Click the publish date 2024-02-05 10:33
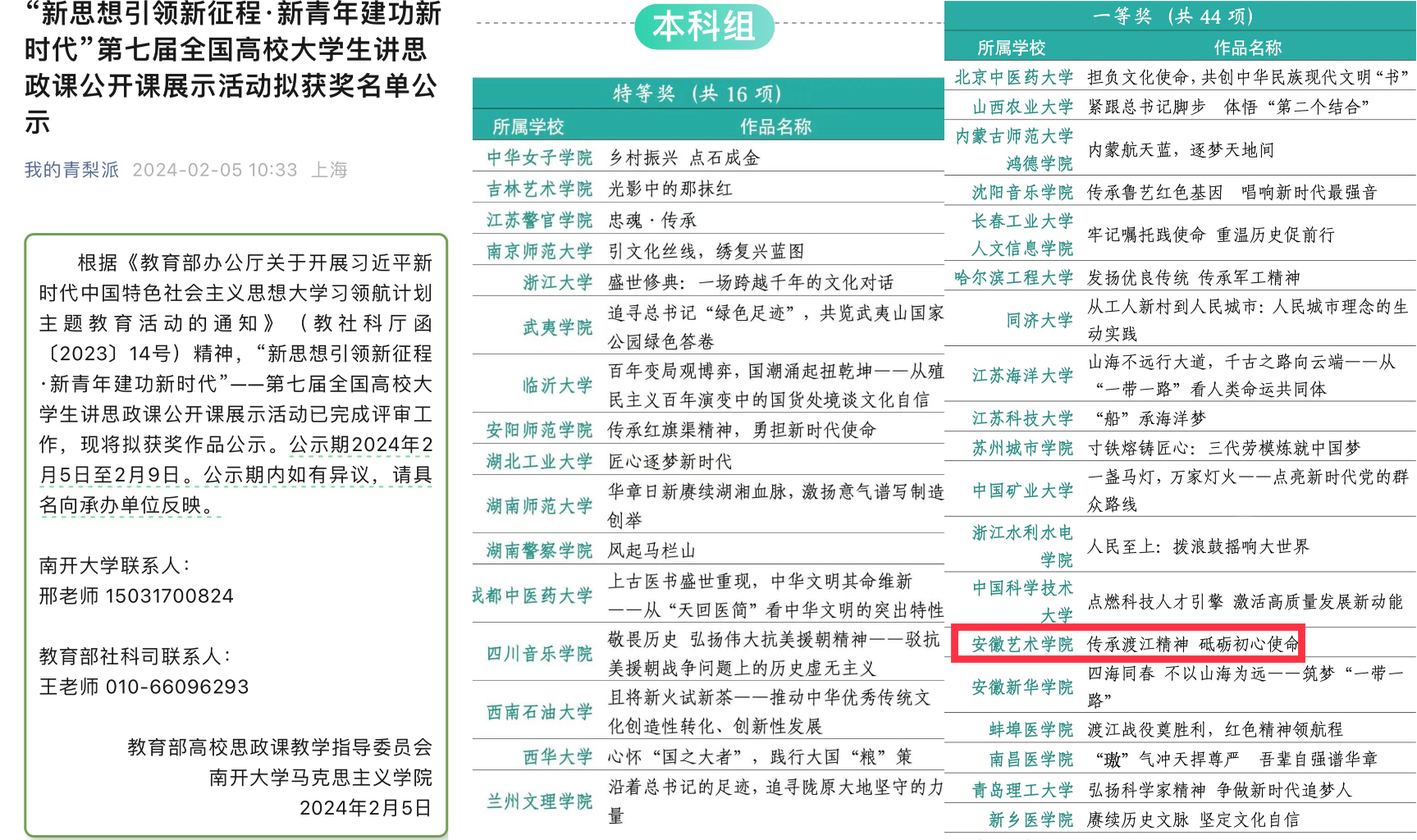Image resolution: width=1417 pixels, height=840 pixels. tap(215, 170)
